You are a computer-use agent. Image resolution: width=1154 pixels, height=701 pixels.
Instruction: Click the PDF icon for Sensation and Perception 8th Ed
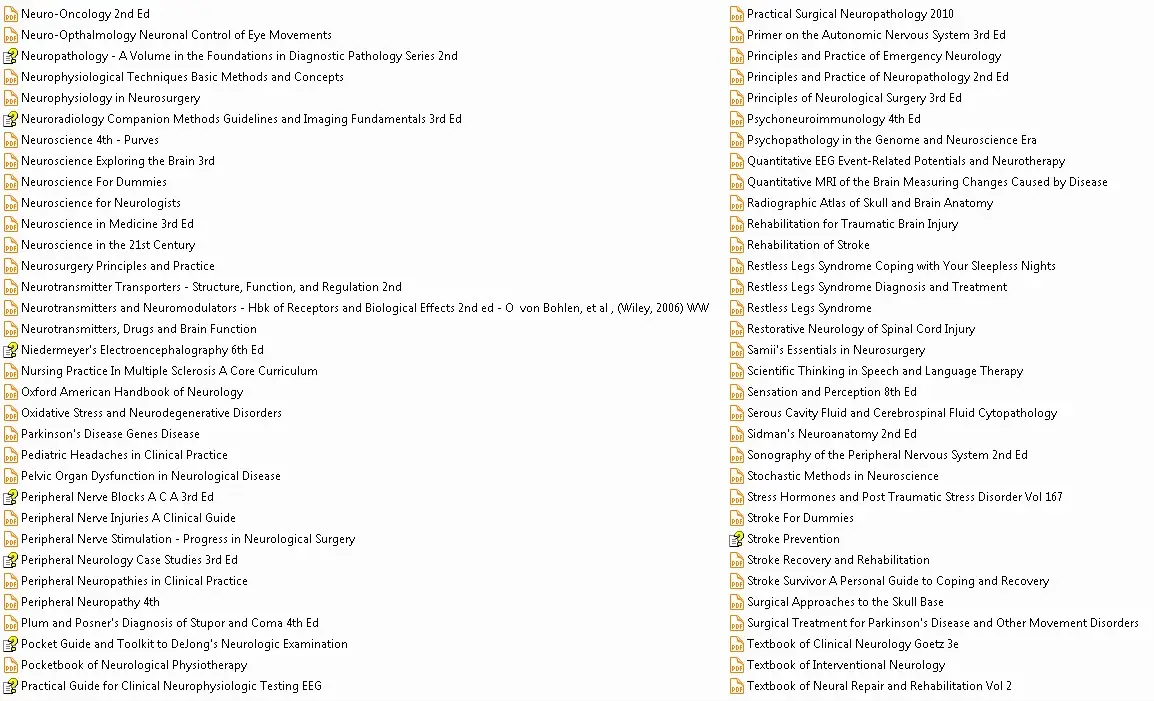(737, 392)
